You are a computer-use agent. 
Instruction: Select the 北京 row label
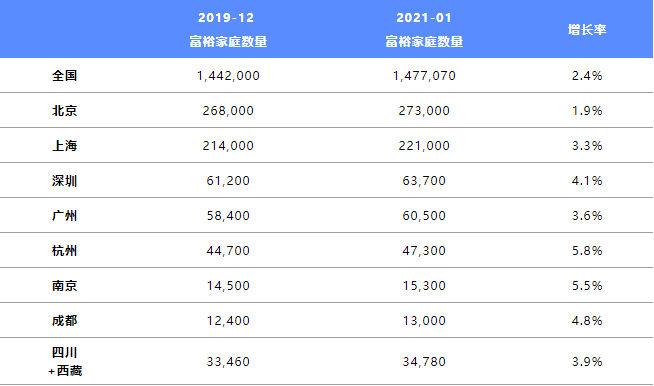coord(64,111)
